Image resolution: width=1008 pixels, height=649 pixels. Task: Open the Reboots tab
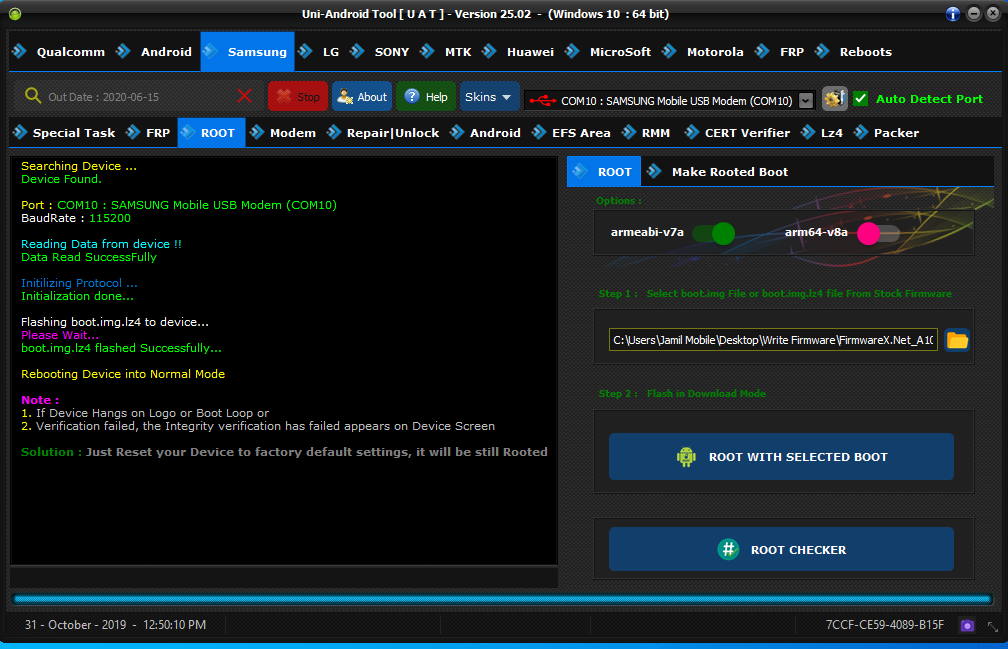[x=854, y=52]
